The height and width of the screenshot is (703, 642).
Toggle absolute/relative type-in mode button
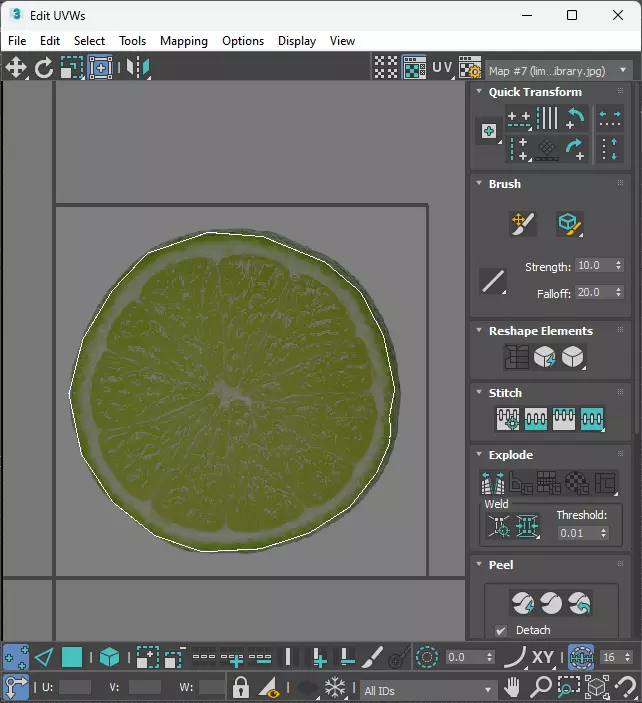point(16,687)
